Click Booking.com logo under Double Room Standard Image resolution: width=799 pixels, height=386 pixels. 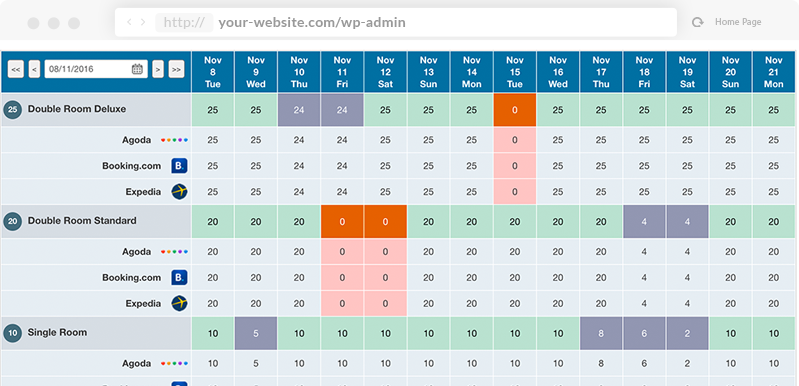click(179, 278)
